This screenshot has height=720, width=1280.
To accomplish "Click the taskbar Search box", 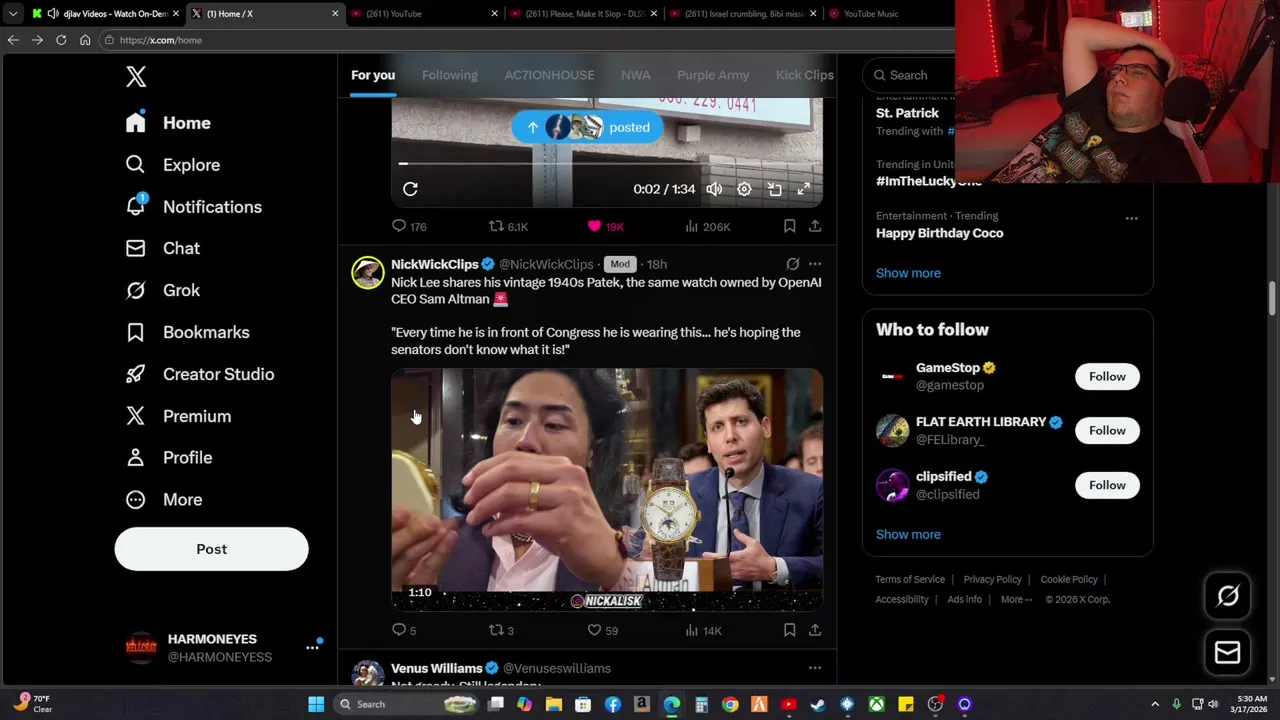I will coord(408,704).
